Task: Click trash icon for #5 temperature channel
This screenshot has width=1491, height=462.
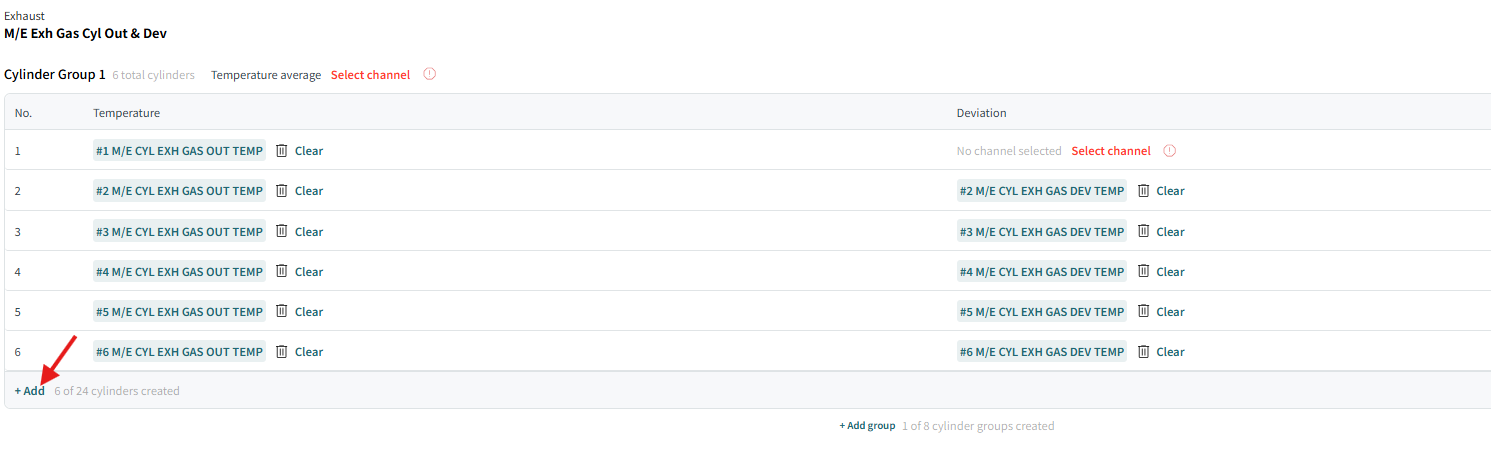Action: tap(281, 311)
